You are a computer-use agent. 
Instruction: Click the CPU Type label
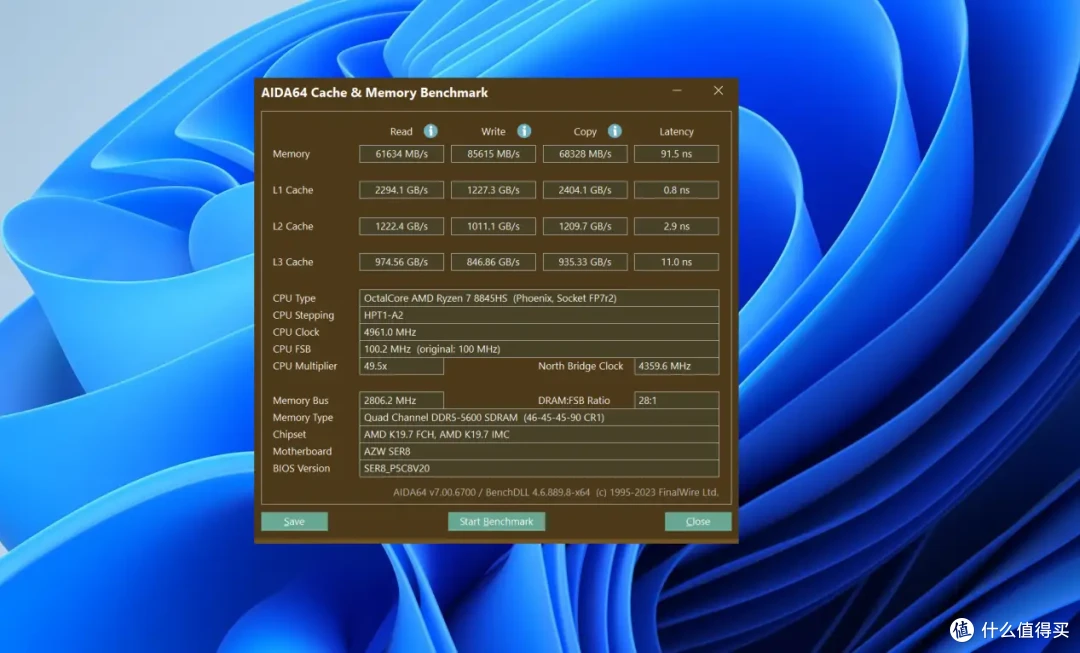click(x=294, y=298)
